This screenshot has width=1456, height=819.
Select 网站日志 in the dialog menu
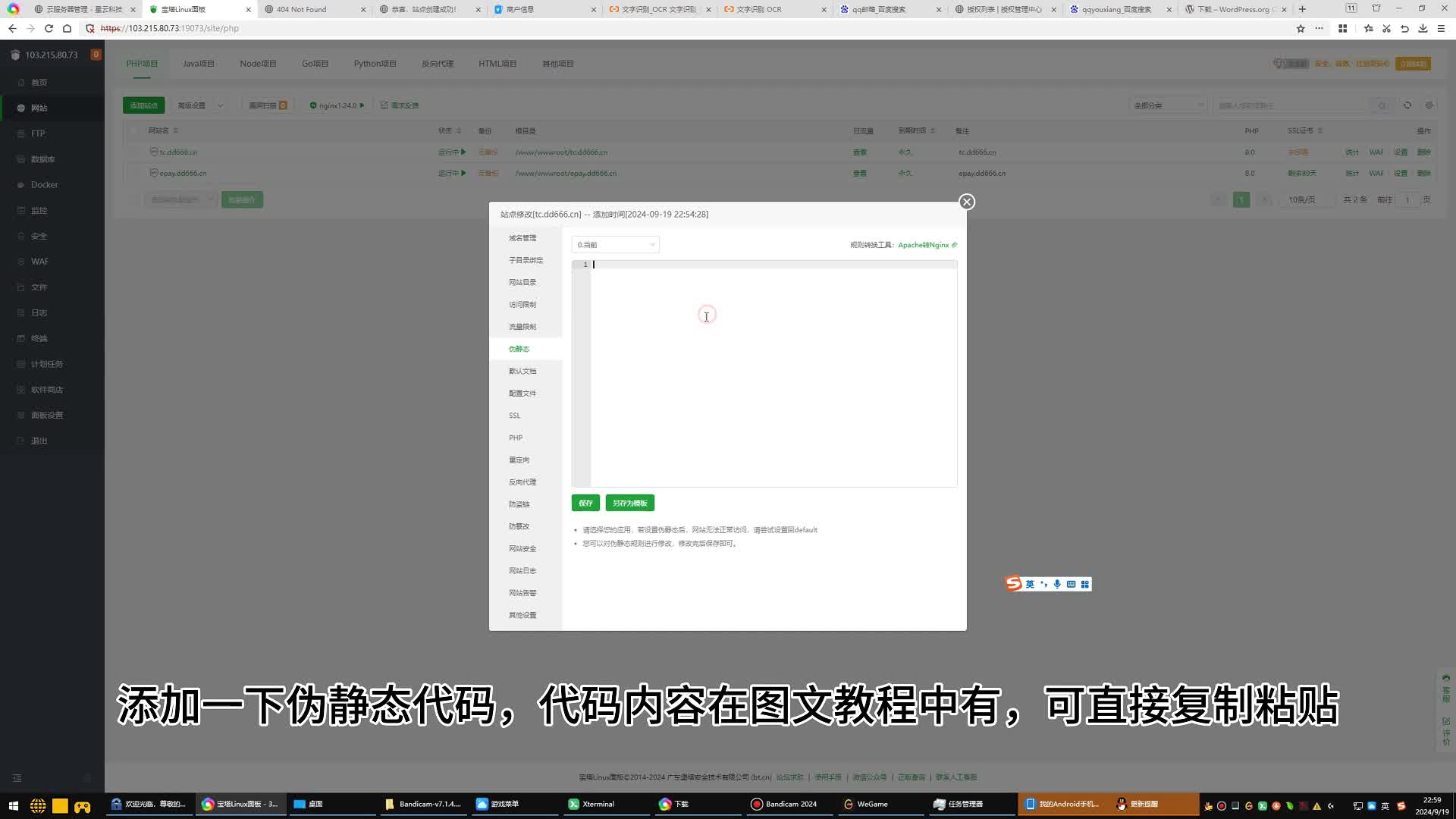[522, 571]
